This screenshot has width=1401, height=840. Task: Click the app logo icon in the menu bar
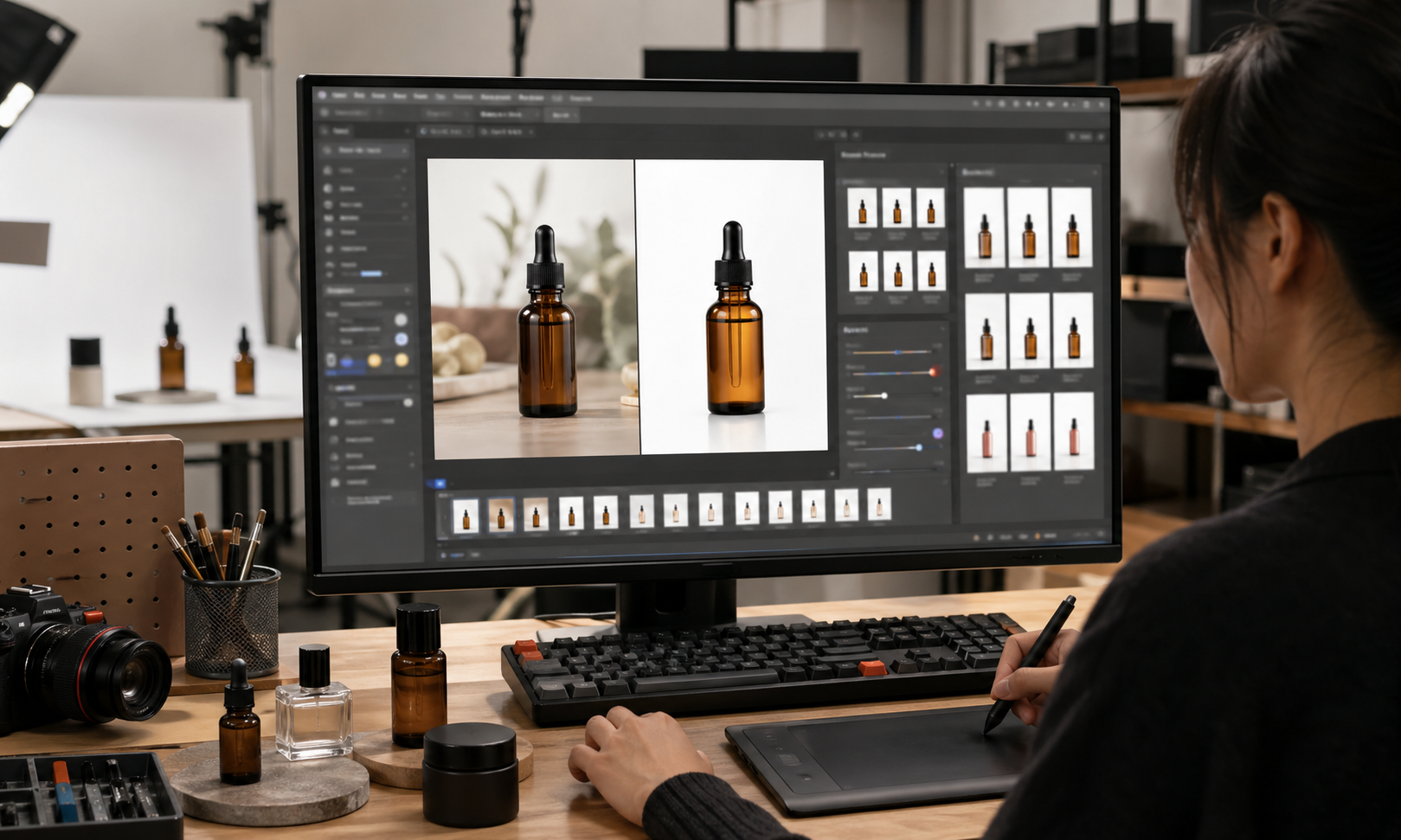pyautogui.click(x=322, y=94)
